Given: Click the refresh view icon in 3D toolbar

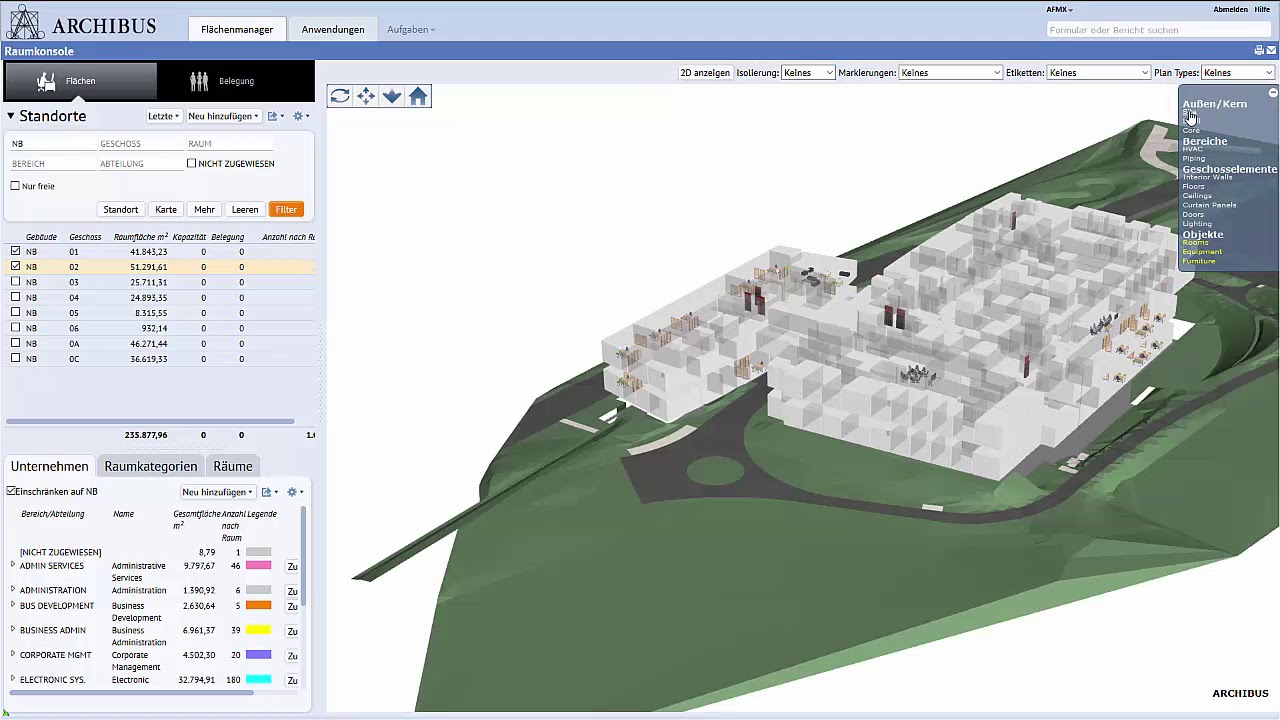Looking at the screenshot, I should 340,96.
